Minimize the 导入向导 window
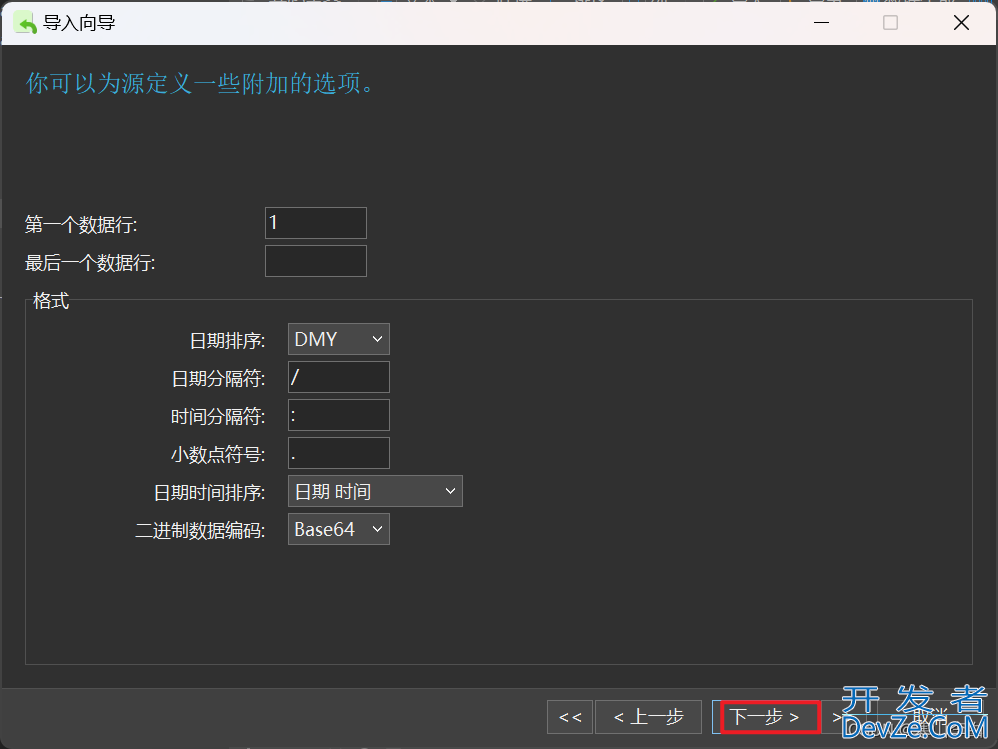 [821, 23]
